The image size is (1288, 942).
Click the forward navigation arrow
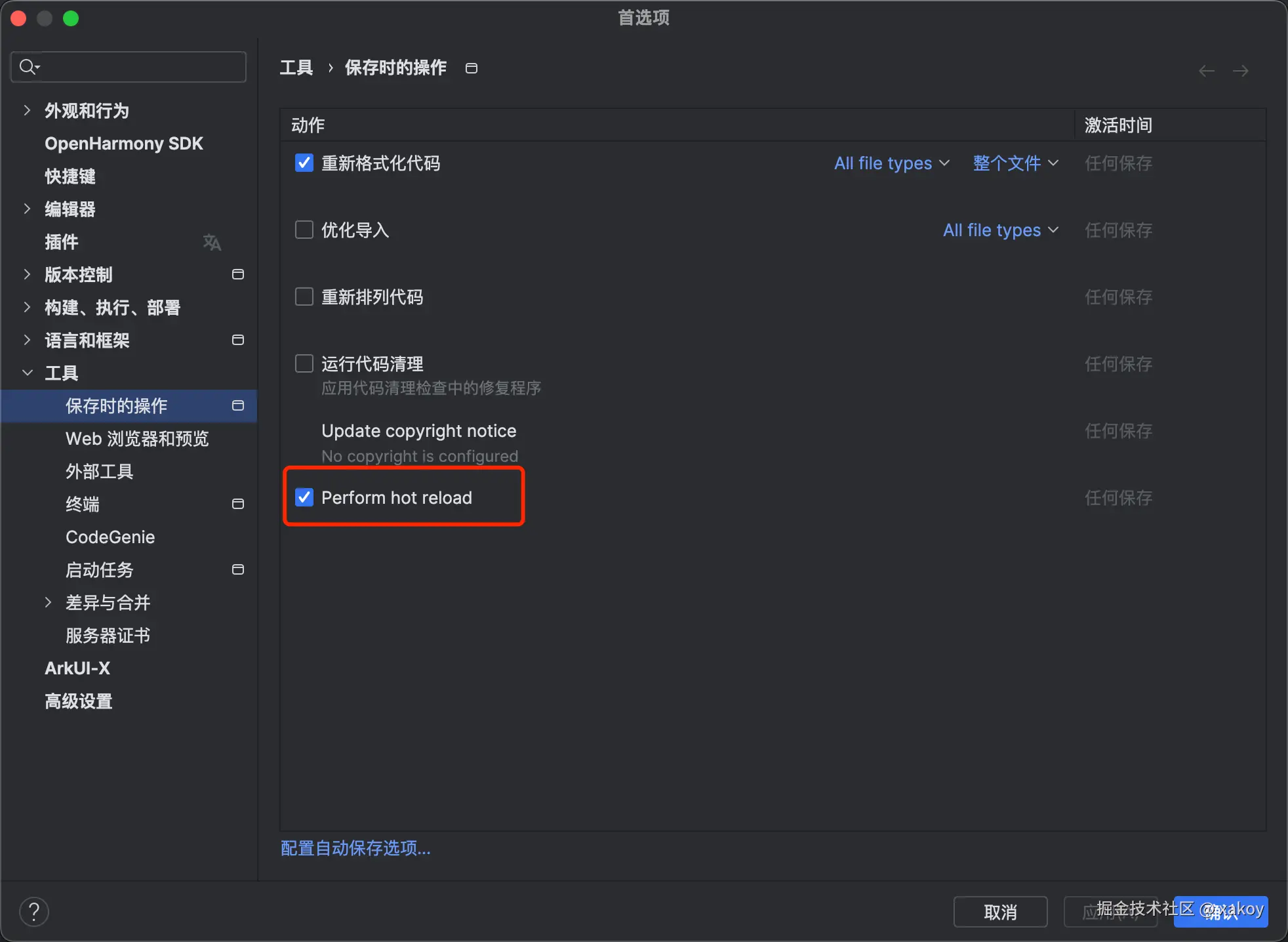tap(1240, 71)
